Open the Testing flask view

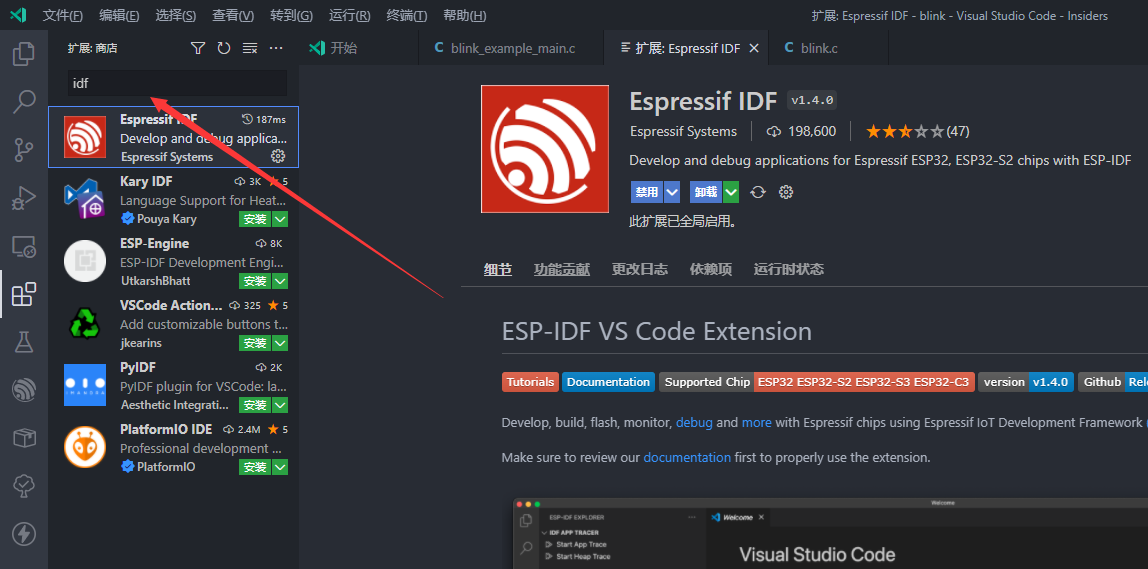(x=23, y=342)
